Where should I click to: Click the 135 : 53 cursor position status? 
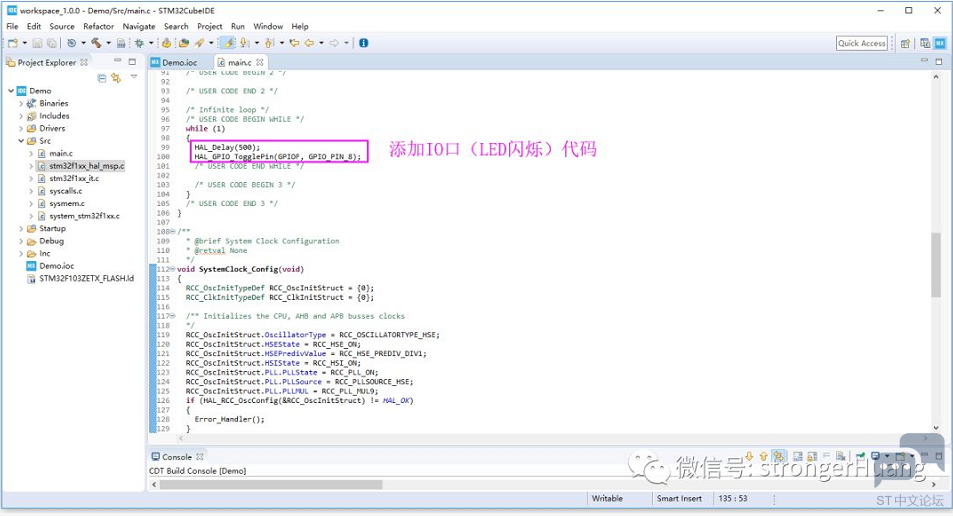pyautogui.click(x=733, y=498)
